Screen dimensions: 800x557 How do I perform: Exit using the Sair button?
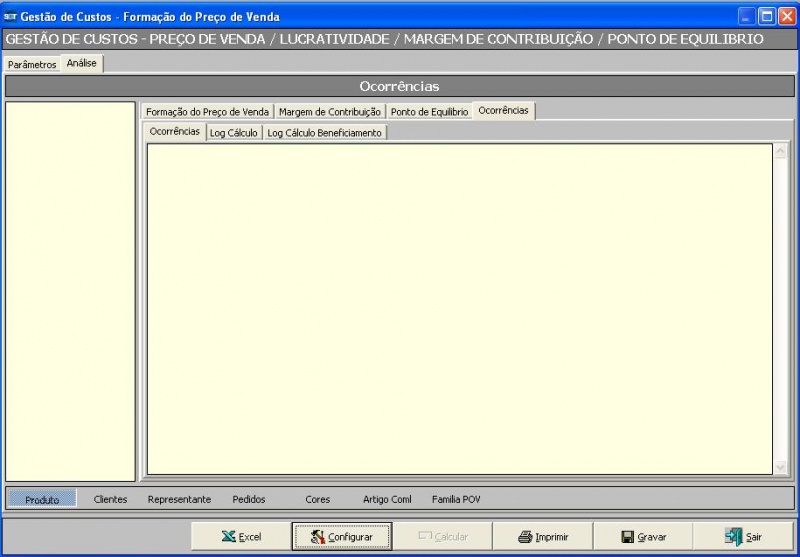pos(743,537)
